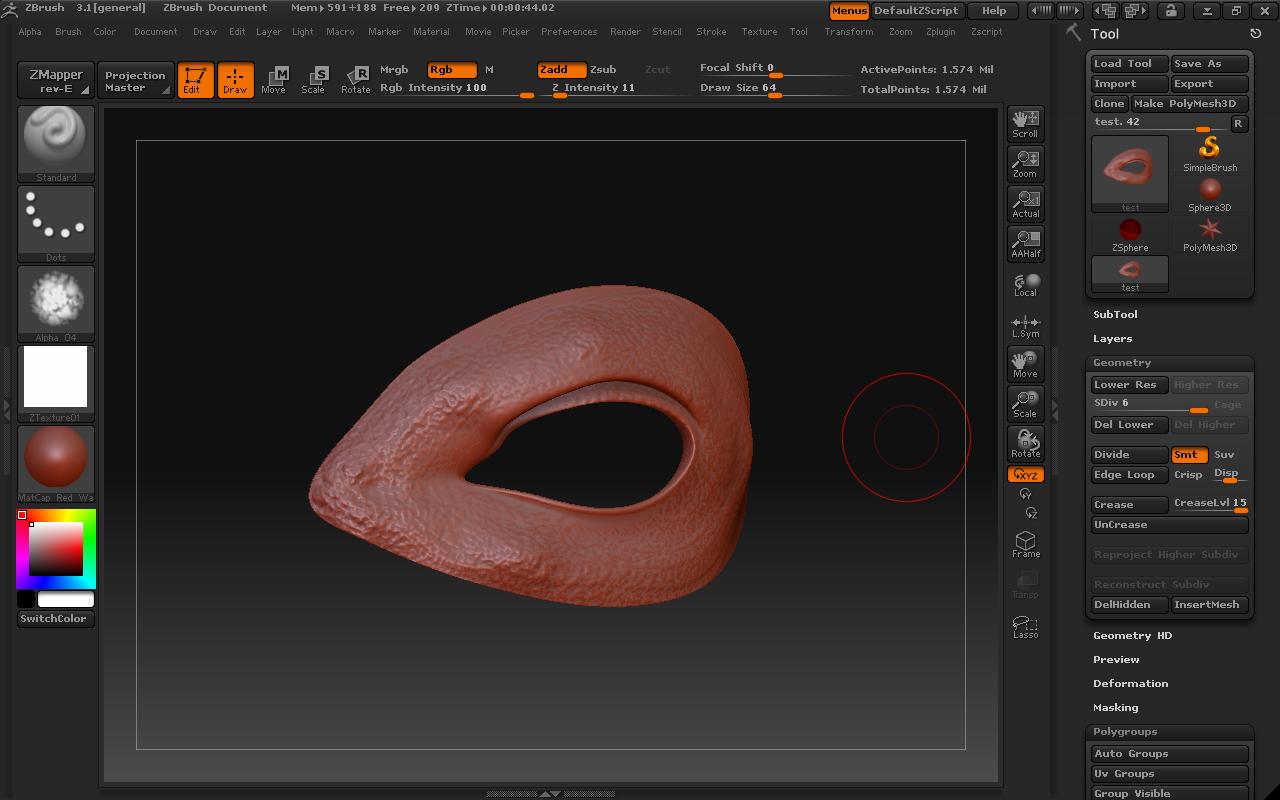Open the Transform menu
The image size is (1280, 800).
pos(848,32)
